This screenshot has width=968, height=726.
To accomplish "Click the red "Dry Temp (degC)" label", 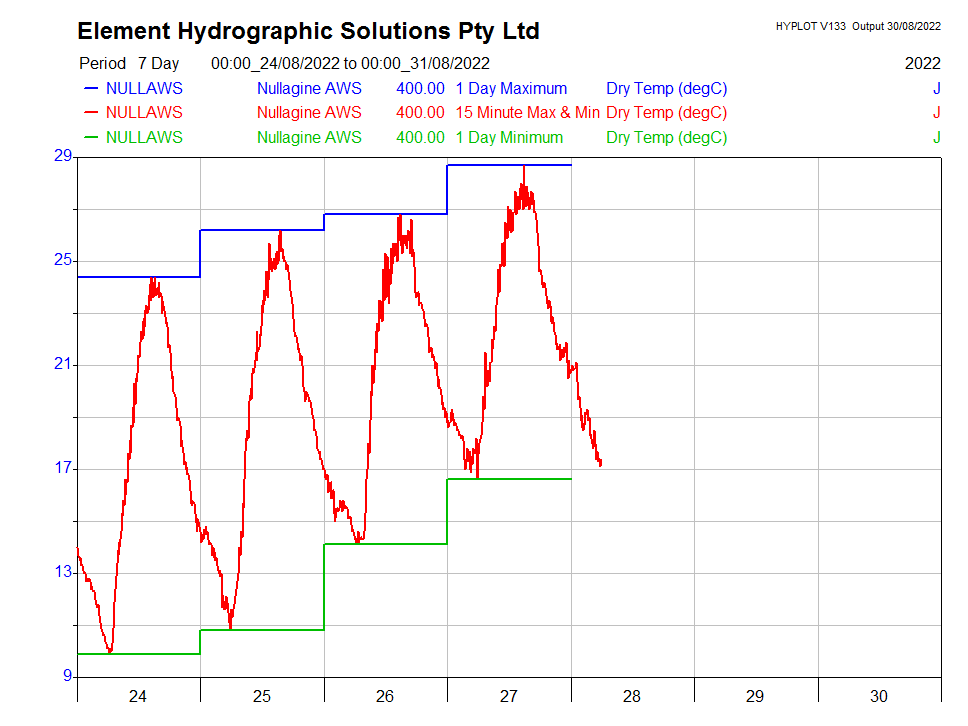I will point(666,113).
